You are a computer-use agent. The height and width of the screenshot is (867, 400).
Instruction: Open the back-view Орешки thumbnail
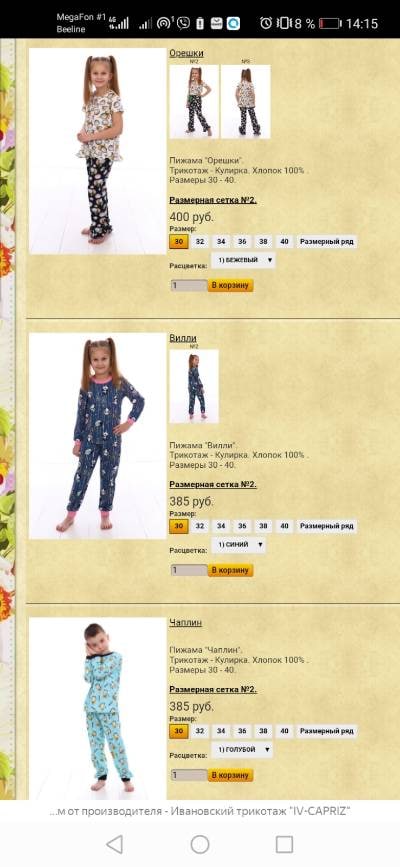point(246,102)
